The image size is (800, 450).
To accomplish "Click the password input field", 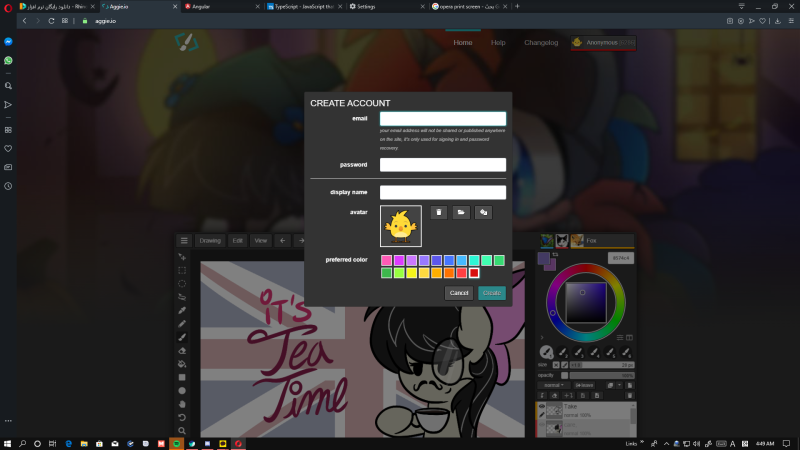I will pos(443,165).
